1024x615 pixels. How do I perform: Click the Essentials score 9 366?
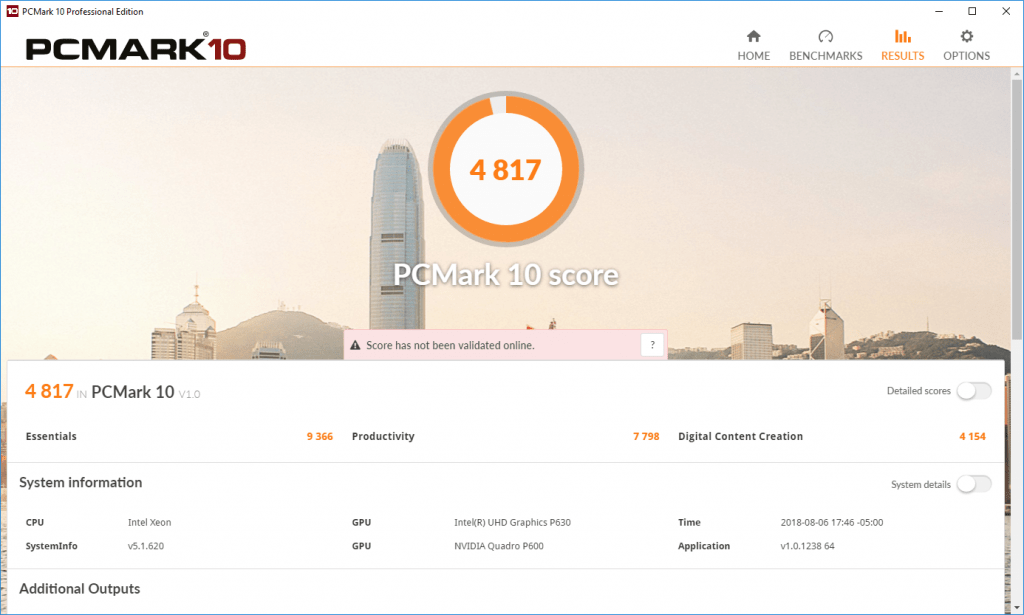coord(319,436)
